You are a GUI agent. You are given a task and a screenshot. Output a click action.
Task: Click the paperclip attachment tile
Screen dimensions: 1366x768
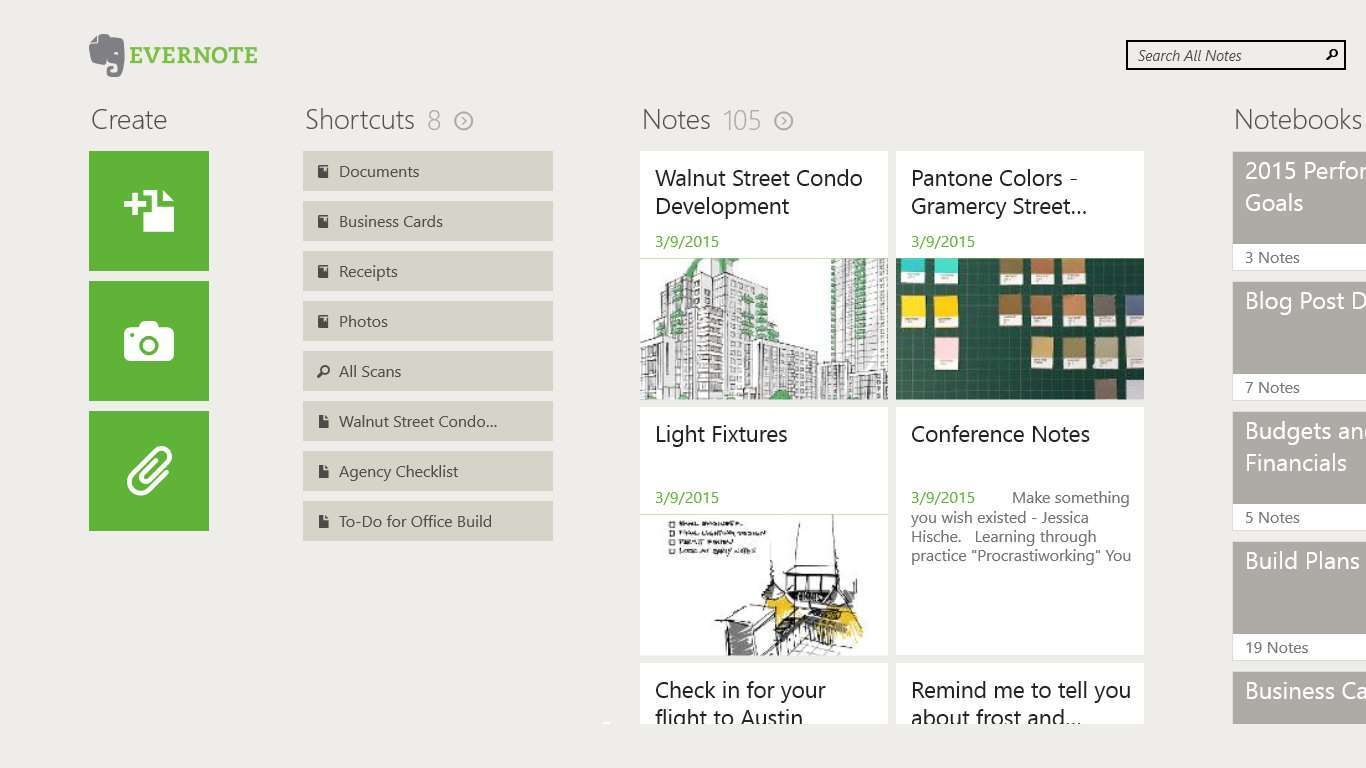click(149, 471)
